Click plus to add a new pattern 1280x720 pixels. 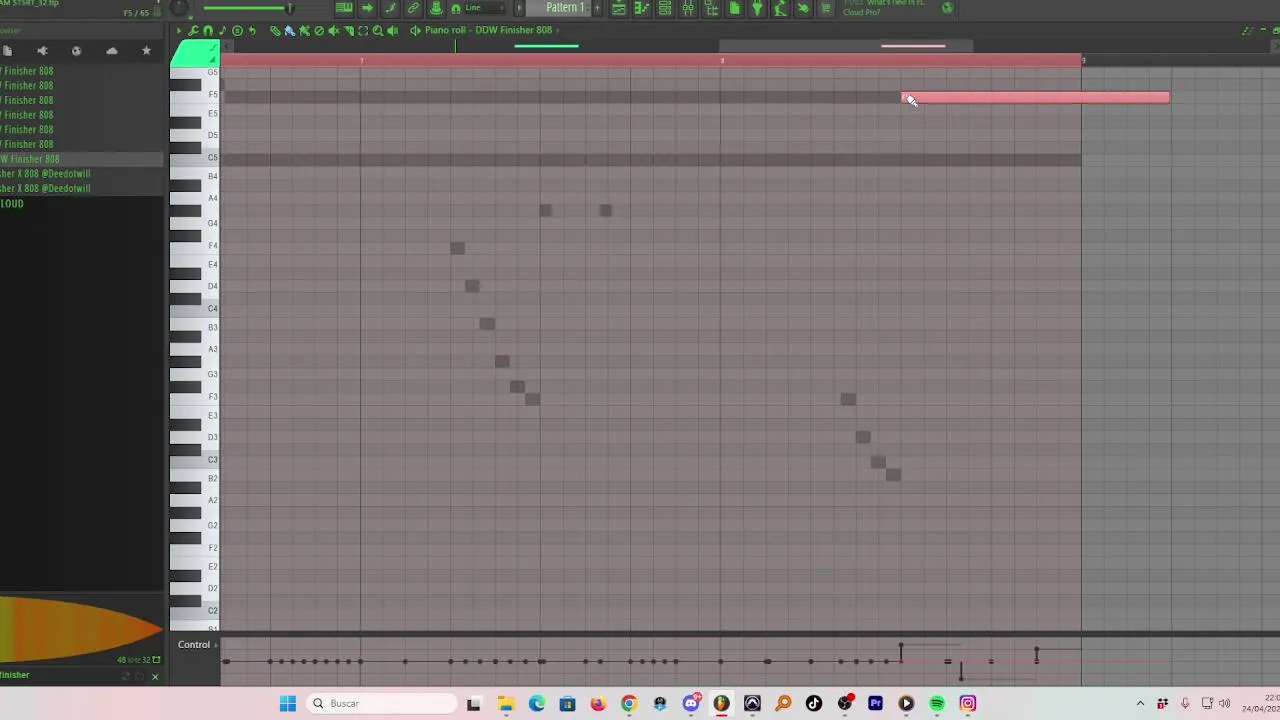click(597, 8)
